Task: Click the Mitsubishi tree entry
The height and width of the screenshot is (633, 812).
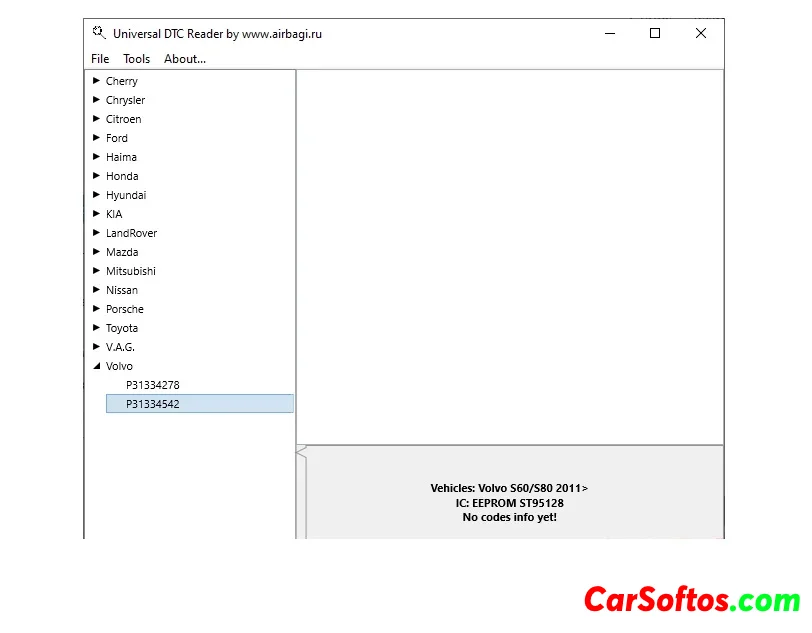Action: tap(131, 271)
